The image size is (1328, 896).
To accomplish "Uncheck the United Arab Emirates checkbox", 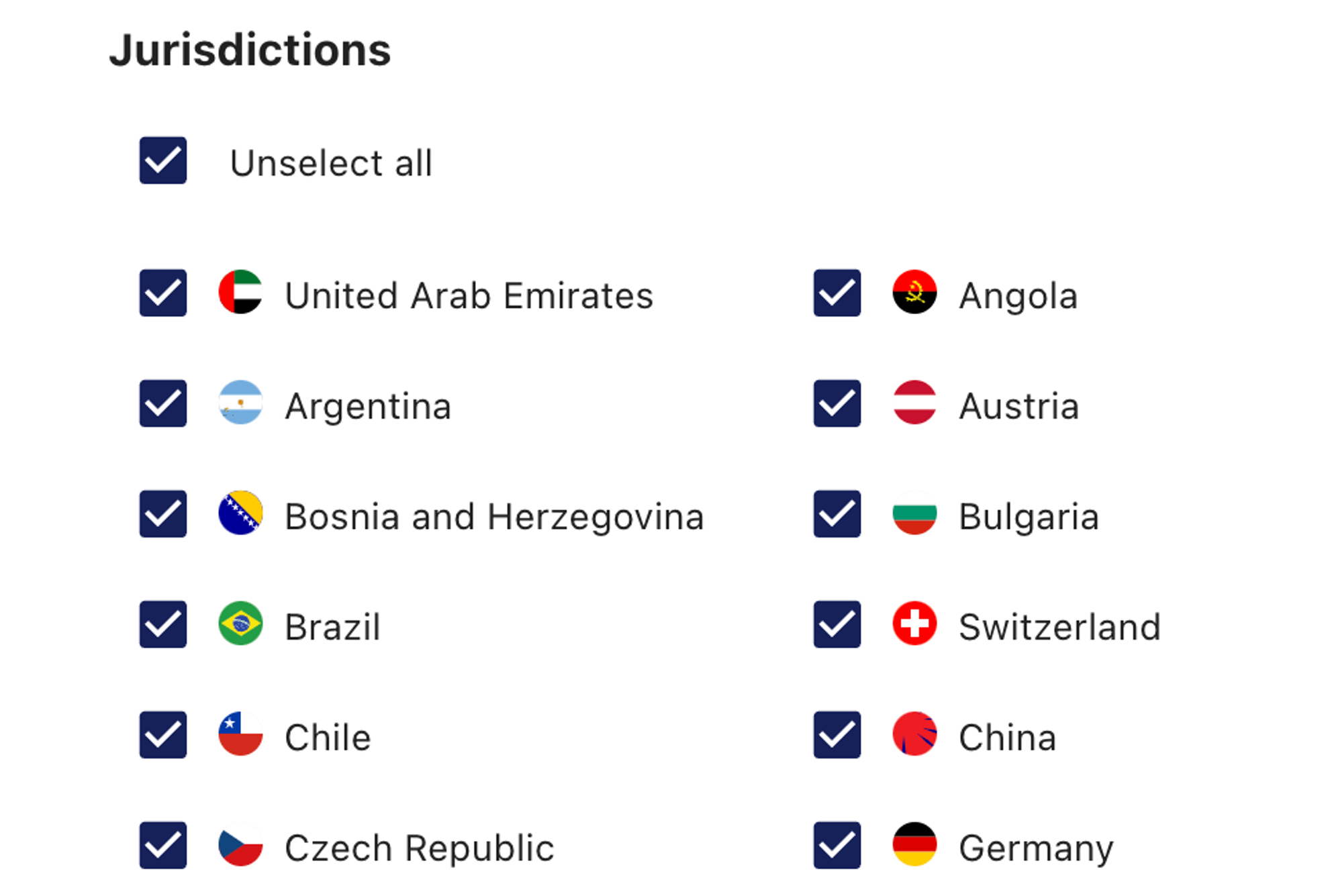I will 163,293.
